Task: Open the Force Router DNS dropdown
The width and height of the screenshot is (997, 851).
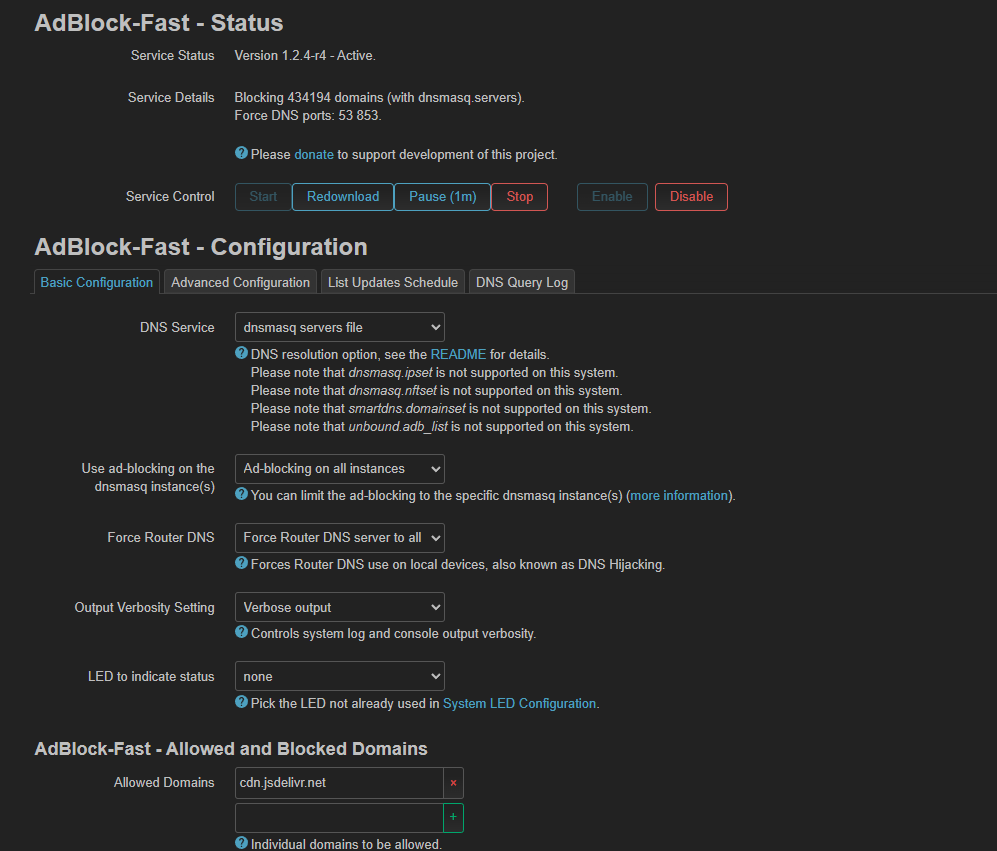Action: (340, 538)
